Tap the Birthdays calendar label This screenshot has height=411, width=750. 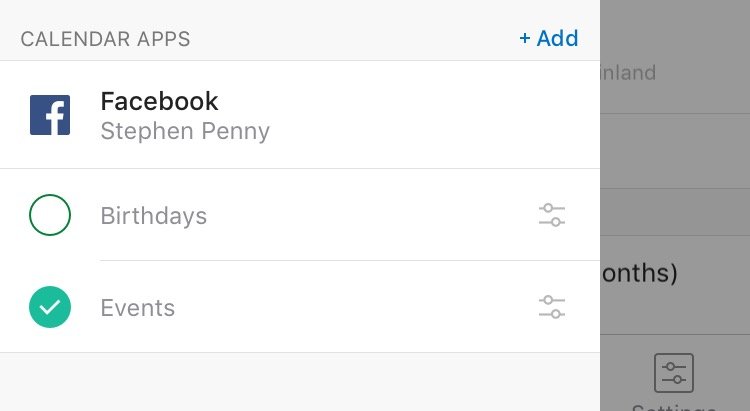[x=153, y=216]
